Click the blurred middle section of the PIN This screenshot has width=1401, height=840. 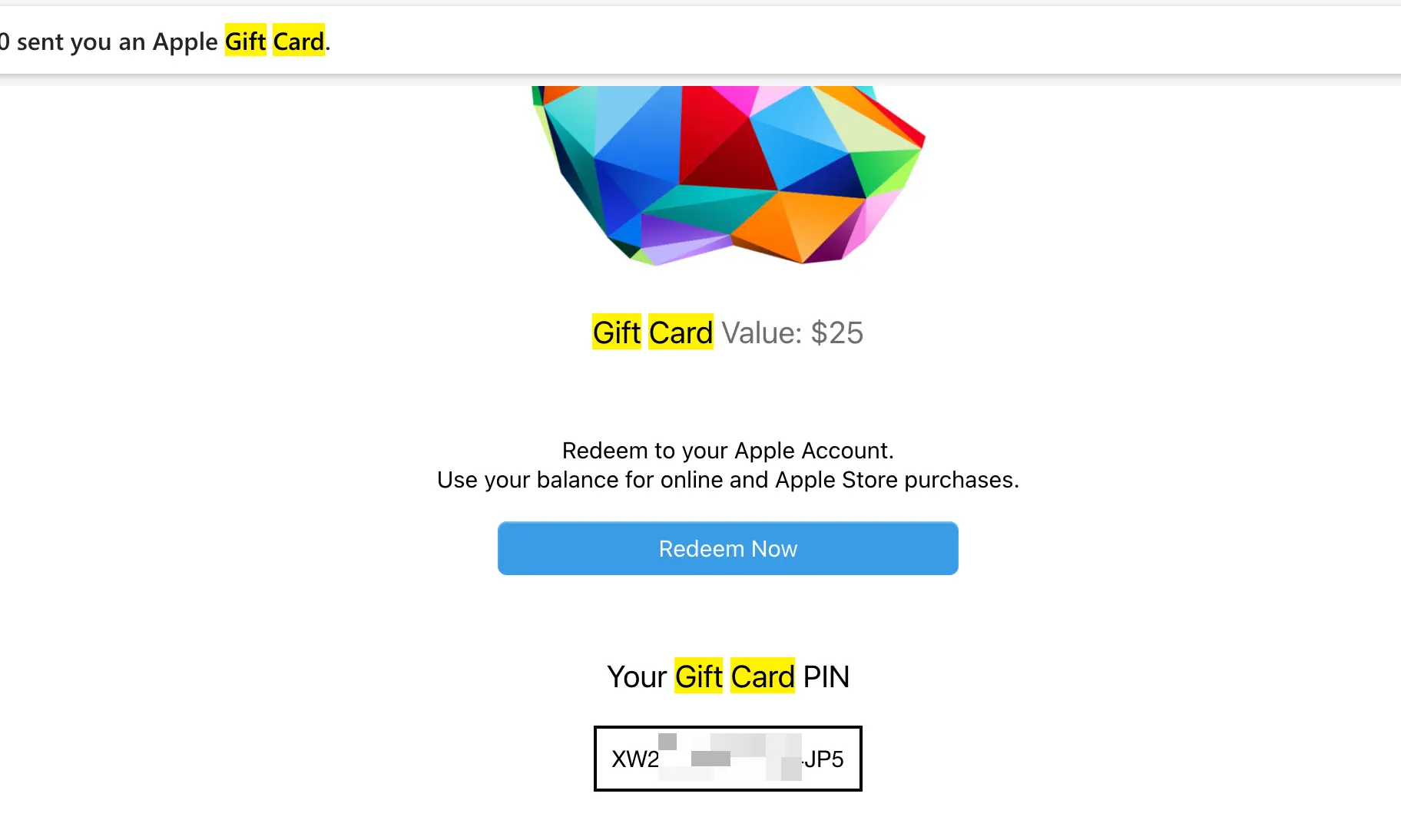(730, 757)
